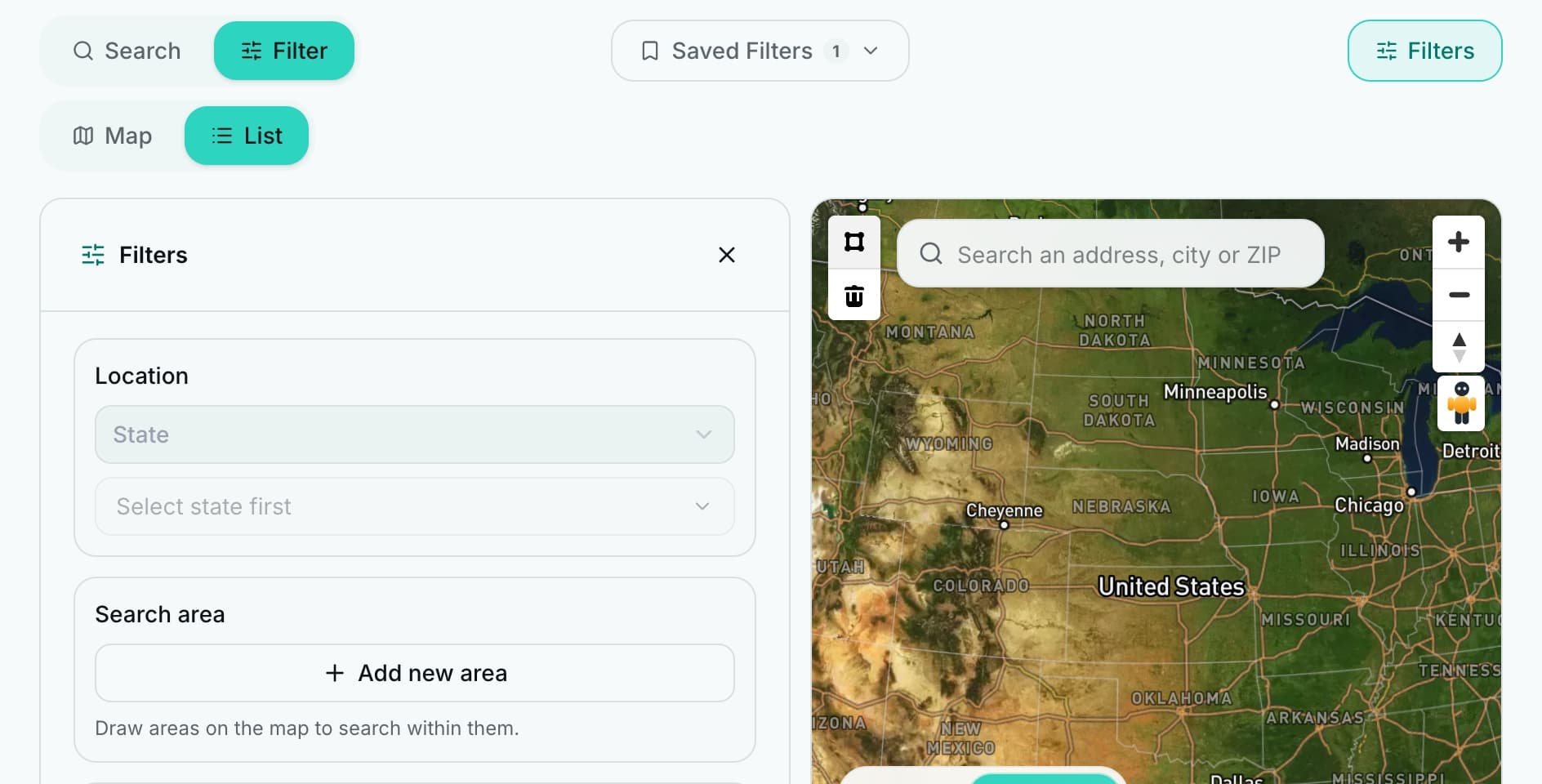Image resolution: width=1542 pixels, height=784 pixels.
Task: Reset map compass bearing
Action: 1459,347
